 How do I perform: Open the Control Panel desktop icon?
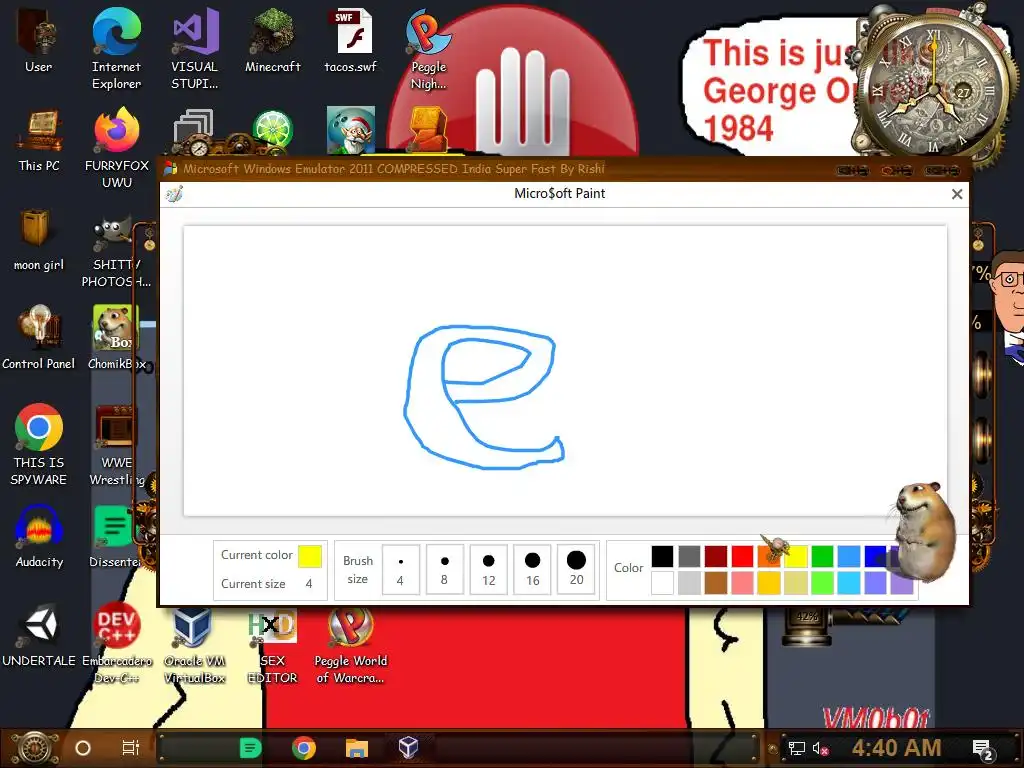pyautogui.click(x=39, y=338)
